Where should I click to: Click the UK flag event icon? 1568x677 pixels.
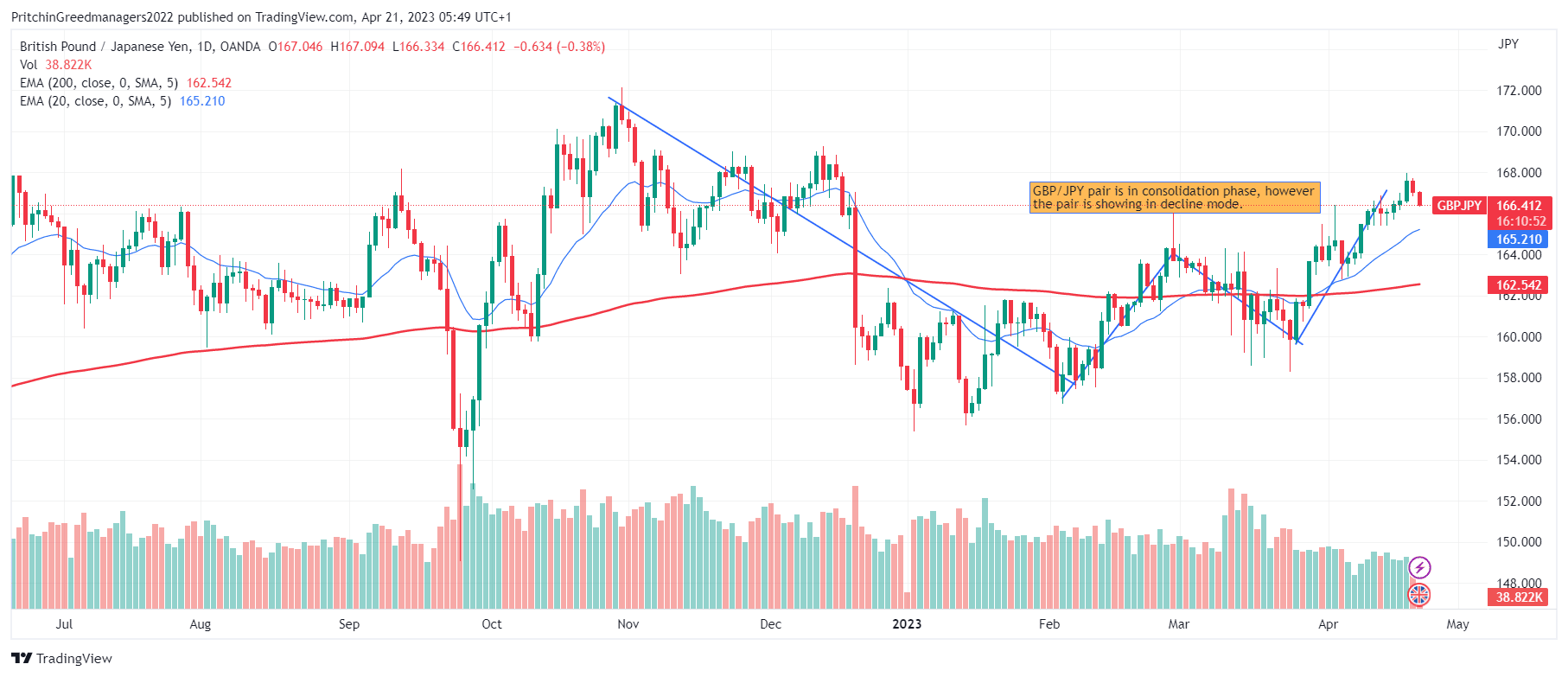(x=1419, y=595)
